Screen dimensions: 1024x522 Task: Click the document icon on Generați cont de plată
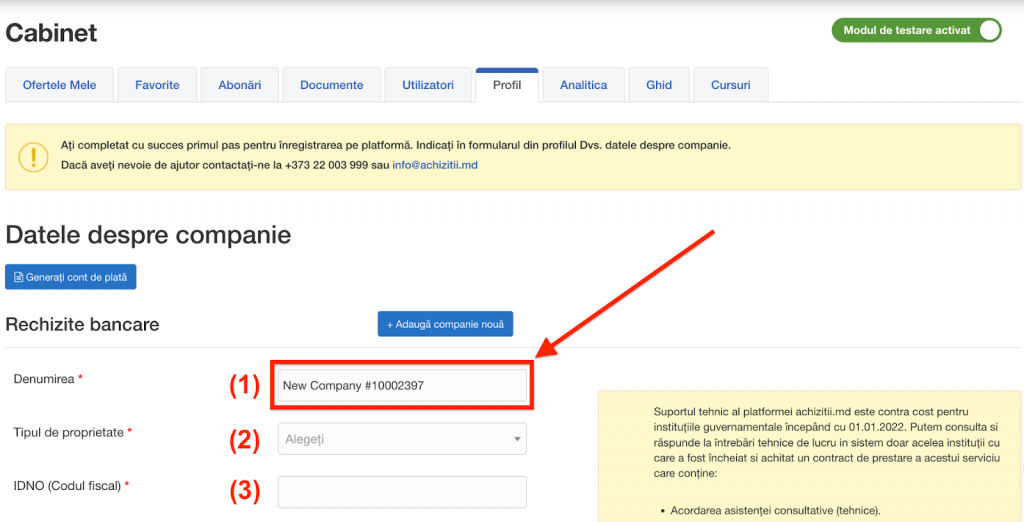18,277
